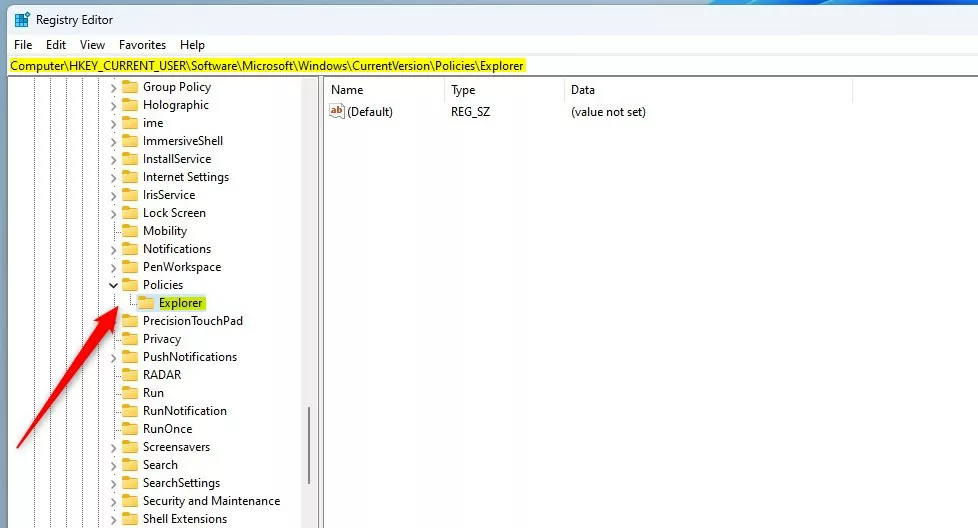Click the Mobility folder icon
The width and height of the screenshot is (978, 528).
130,231
